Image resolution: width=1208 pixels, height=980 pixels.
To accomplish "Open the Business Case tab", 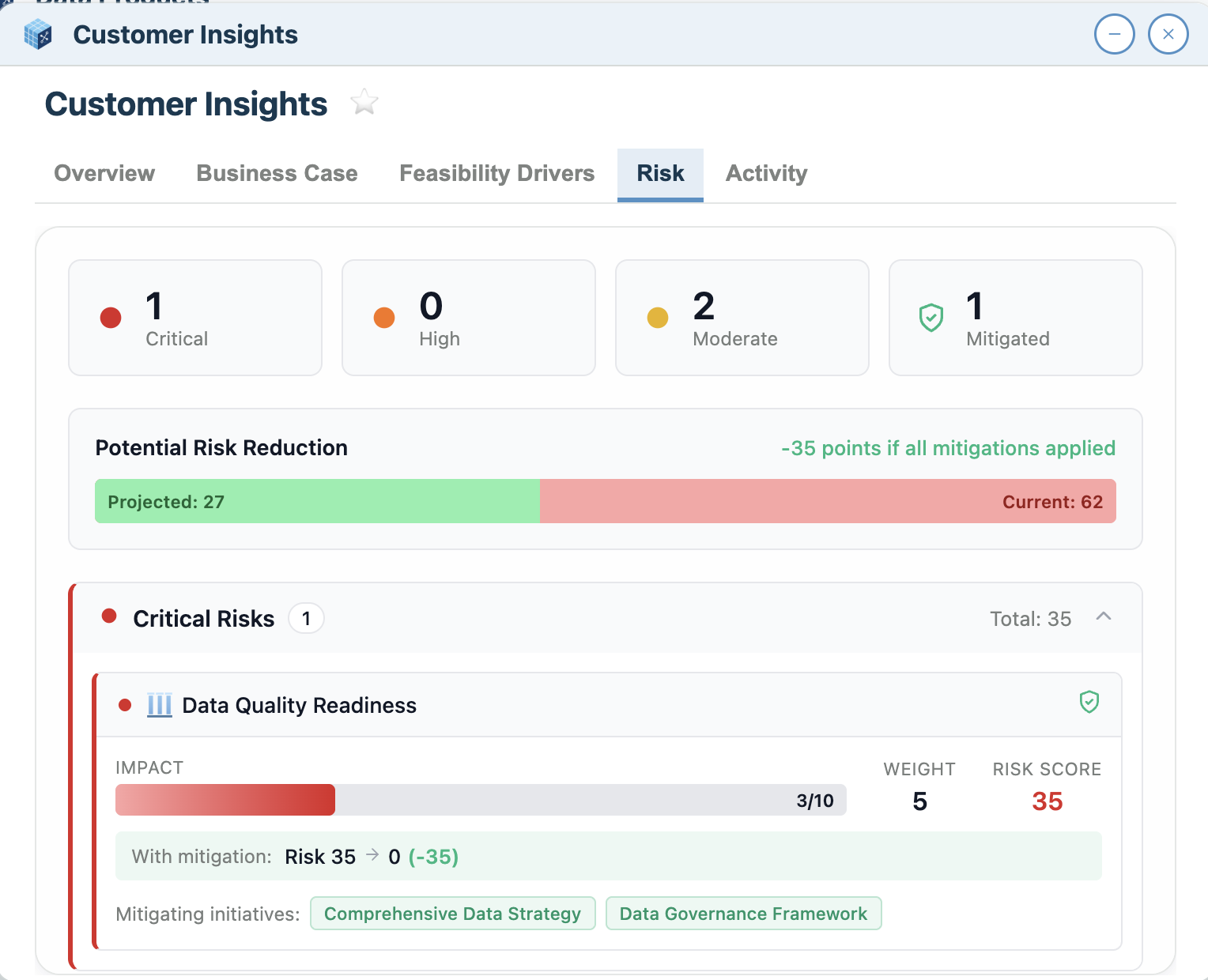I will click(x=277, y=174).
